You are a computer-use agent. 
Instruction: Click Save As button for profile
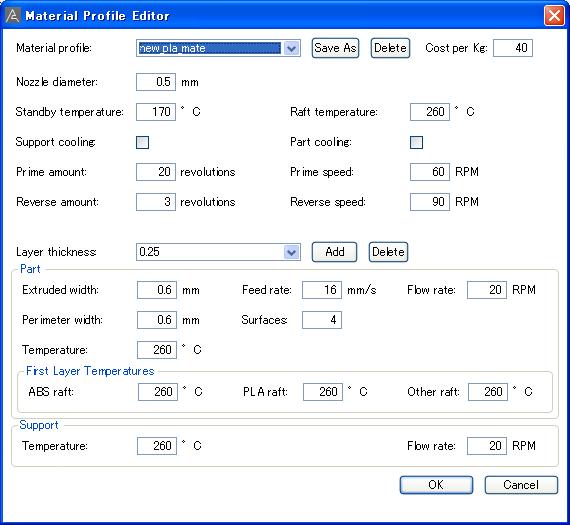(335, 48)
